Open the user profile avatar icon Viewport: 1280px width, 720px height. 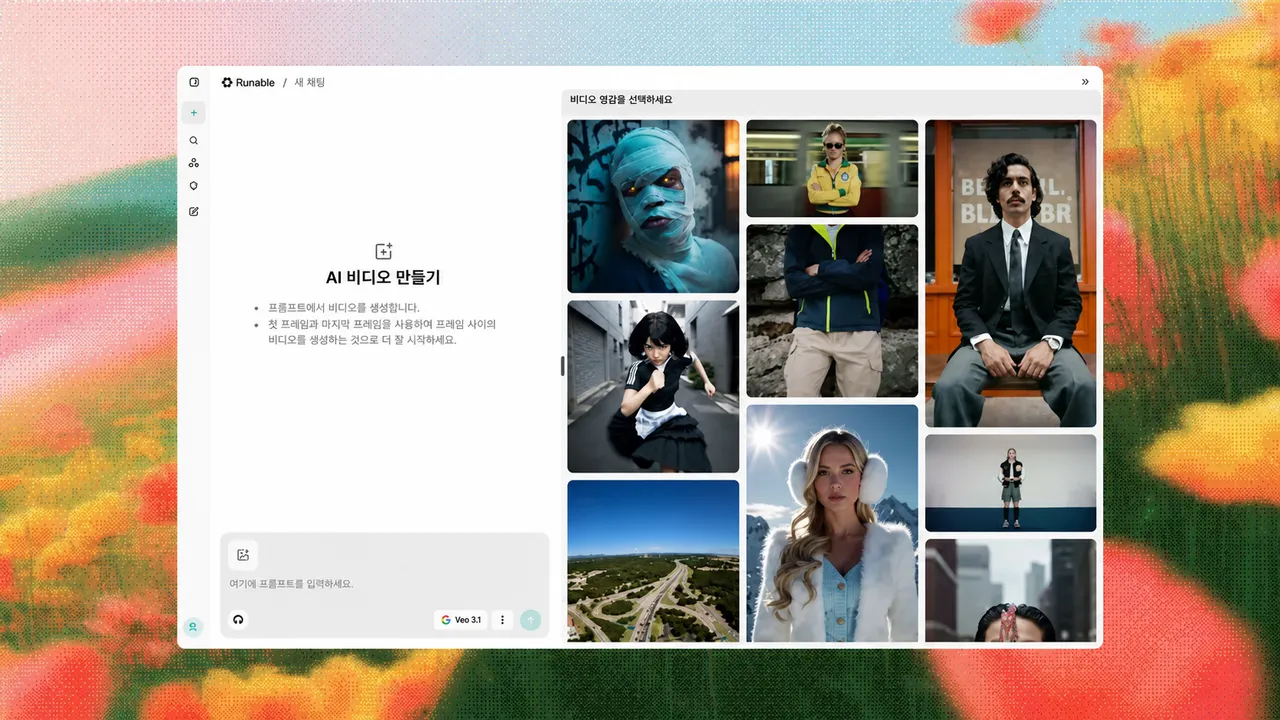point(194,627)
